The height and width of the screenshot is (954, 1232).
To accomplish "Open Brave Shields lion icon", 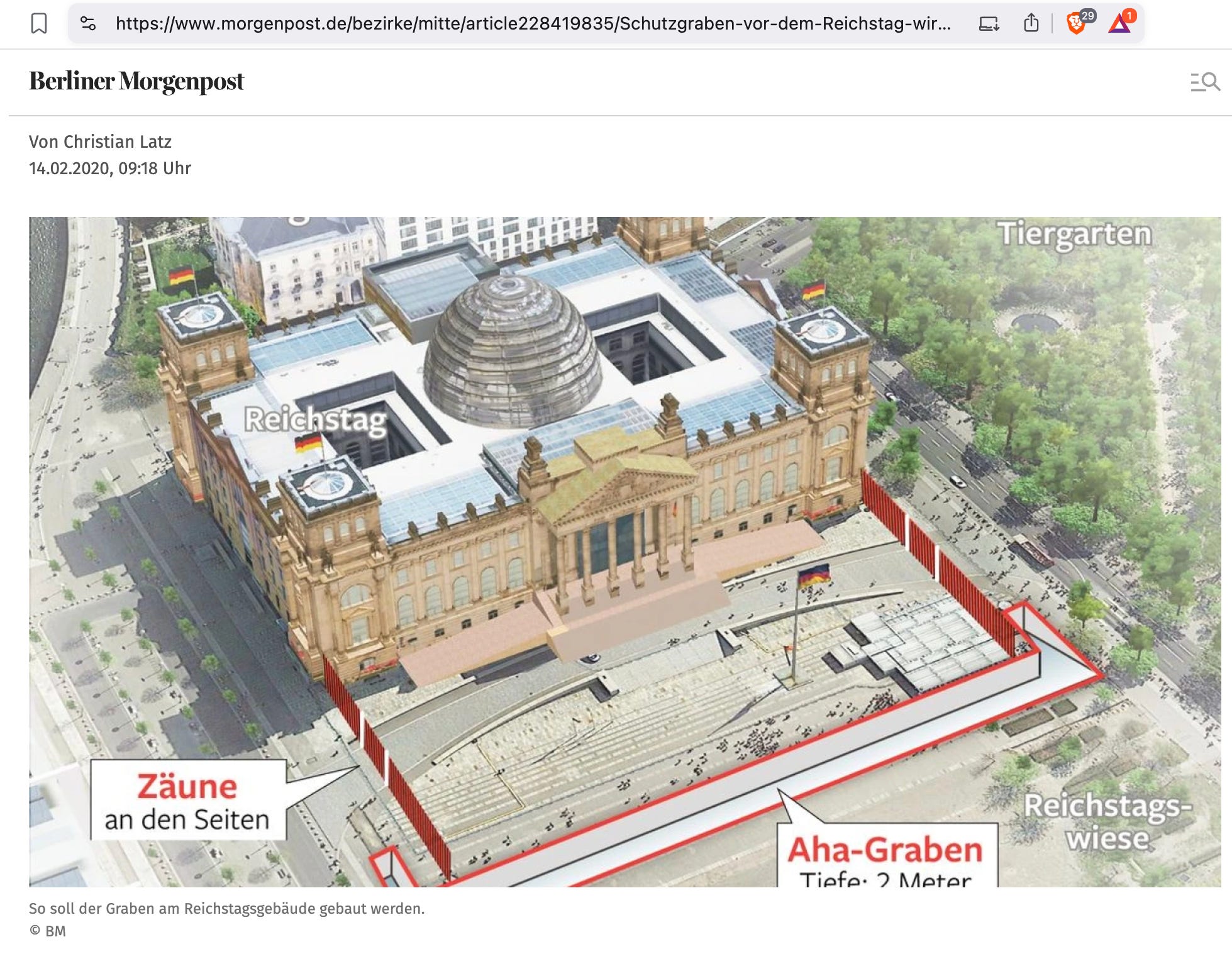I will click(x=1077, y=24).
